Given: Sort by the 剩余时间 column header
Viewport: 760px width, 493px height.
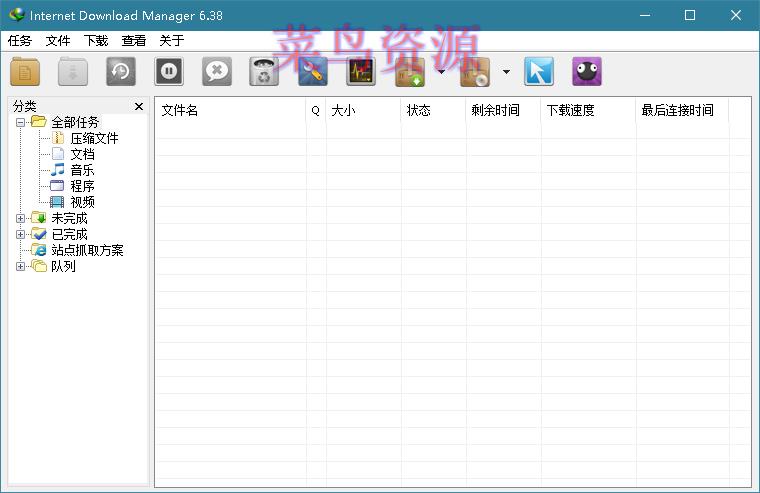Looking at the screenshot, I should 503,111.
